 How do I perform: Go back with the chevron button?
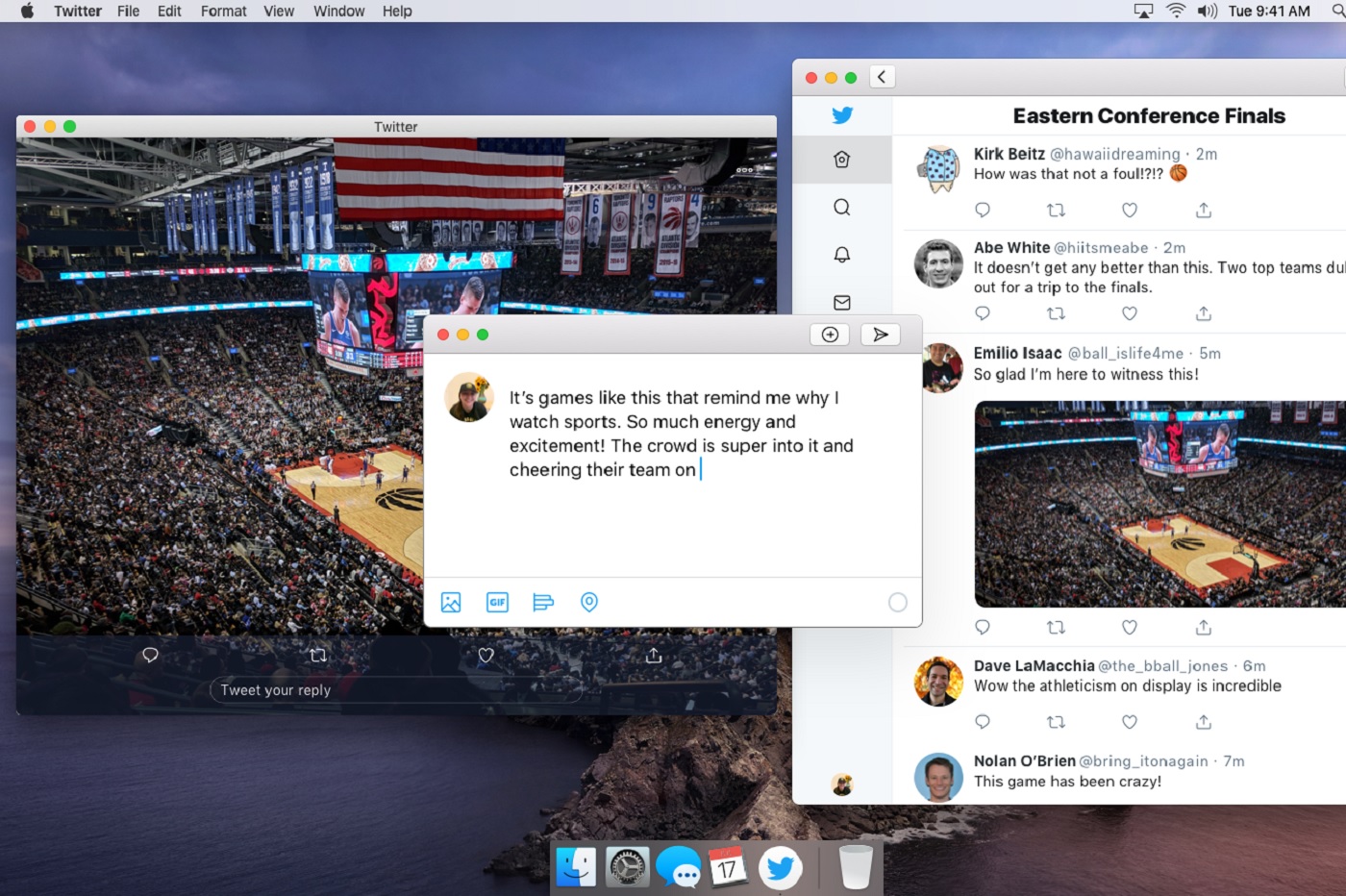[x=882, y=77]
